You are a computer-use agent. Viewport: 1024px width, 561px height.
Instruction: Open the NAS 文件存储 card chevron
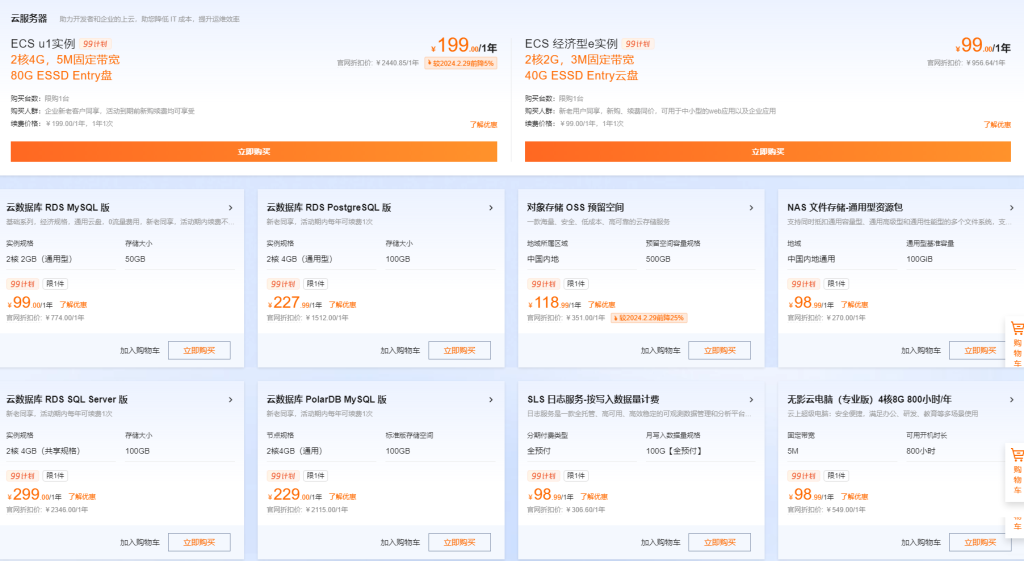[1011, 208]
